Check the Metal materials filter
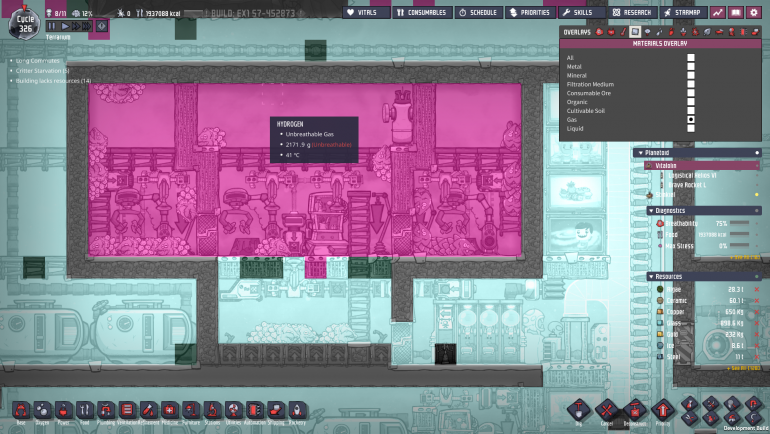Viewport: 770px width, 434px height. (x=691, y=66)
